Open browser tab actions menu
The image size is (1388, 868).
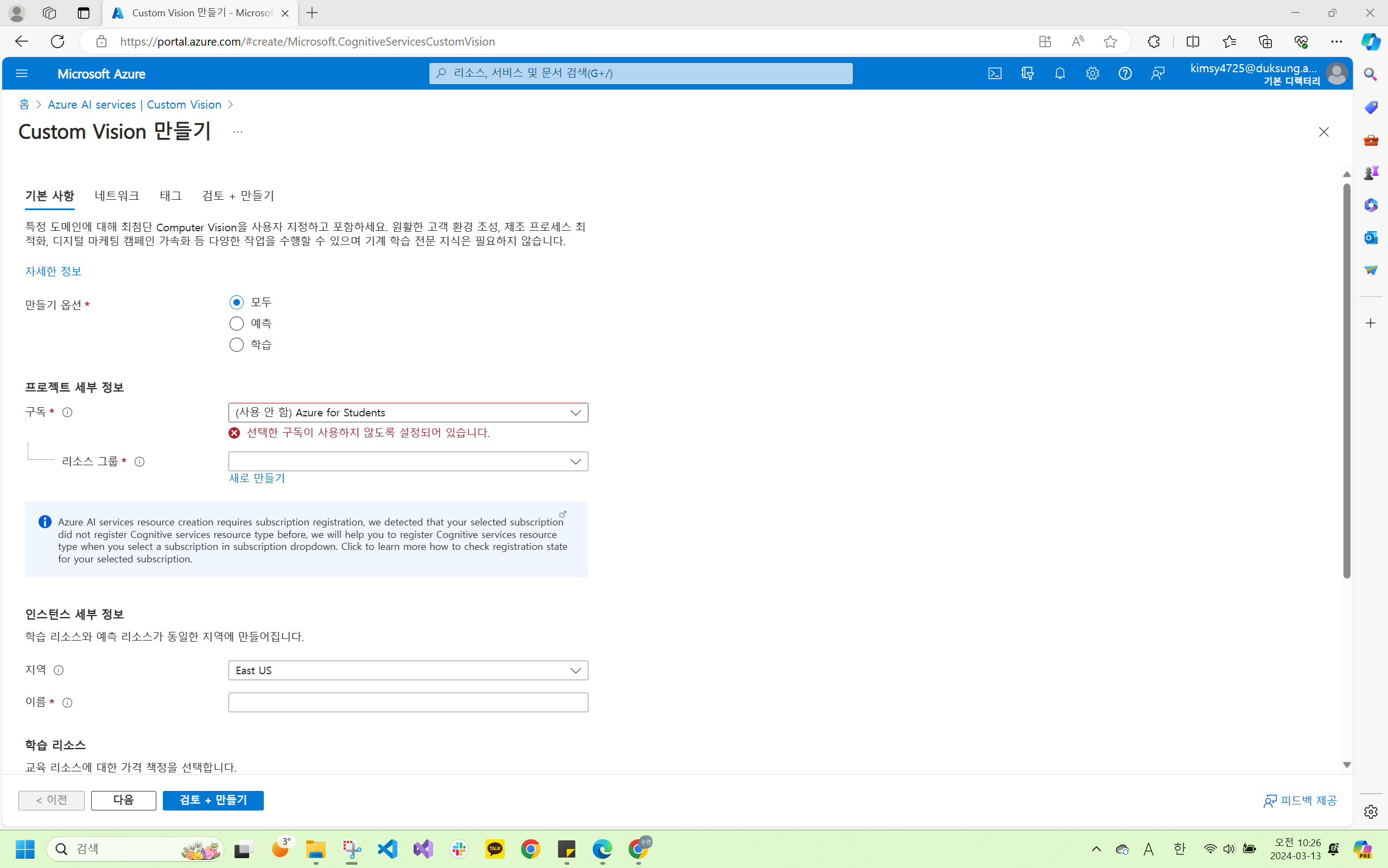tap(83, 13)
